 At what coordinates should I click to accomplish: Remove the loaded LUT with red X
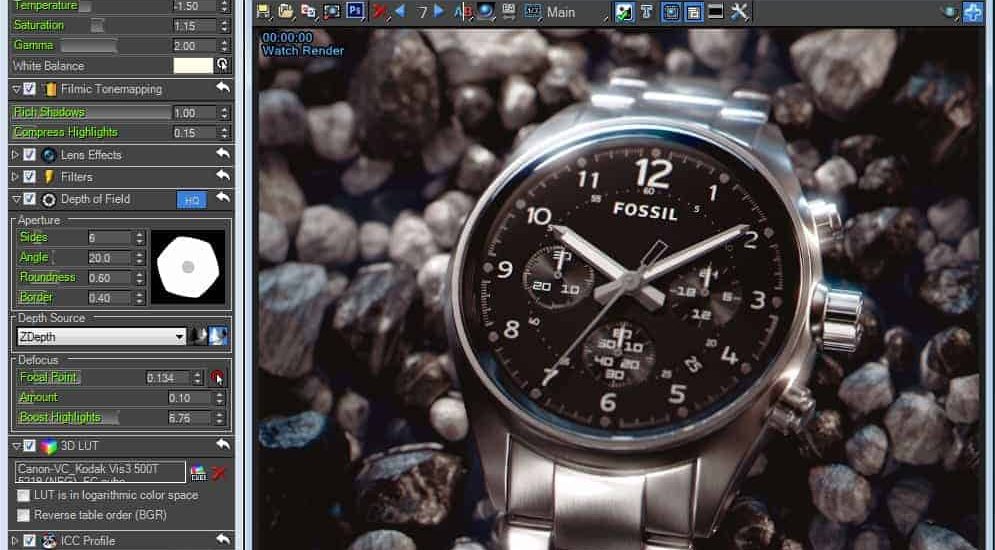pyautogui.click(x=218, y=472)
